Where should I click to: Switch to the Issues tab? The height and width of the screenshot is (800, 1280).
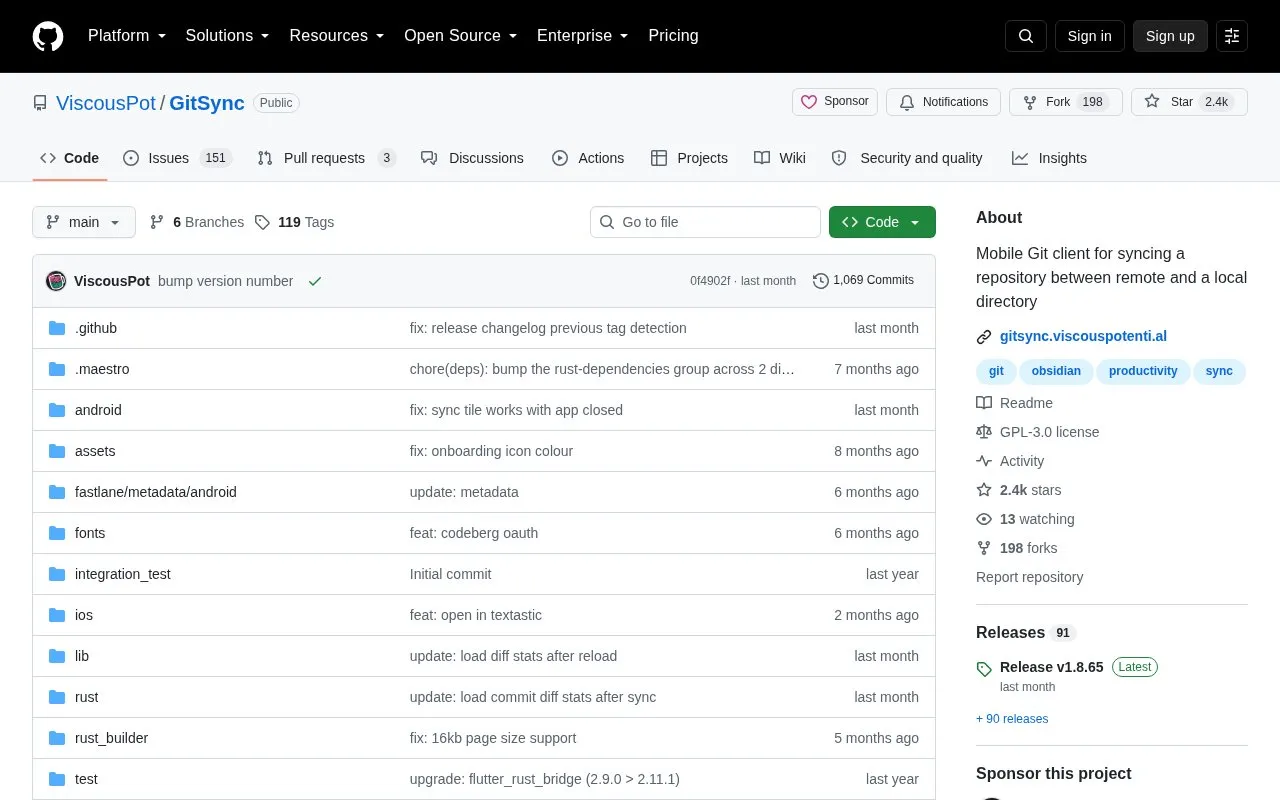click(178, 158)
